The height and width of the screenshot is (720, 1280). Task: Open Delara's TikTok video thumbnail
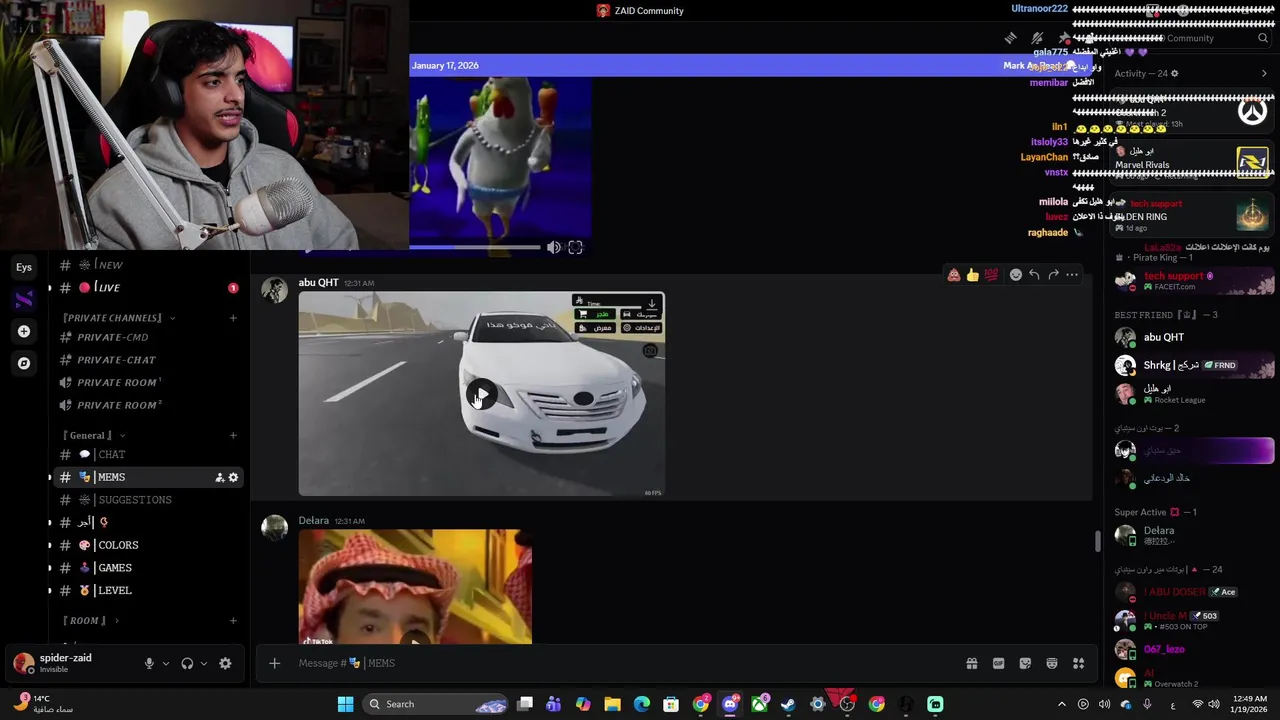click(x=415, y=587)
